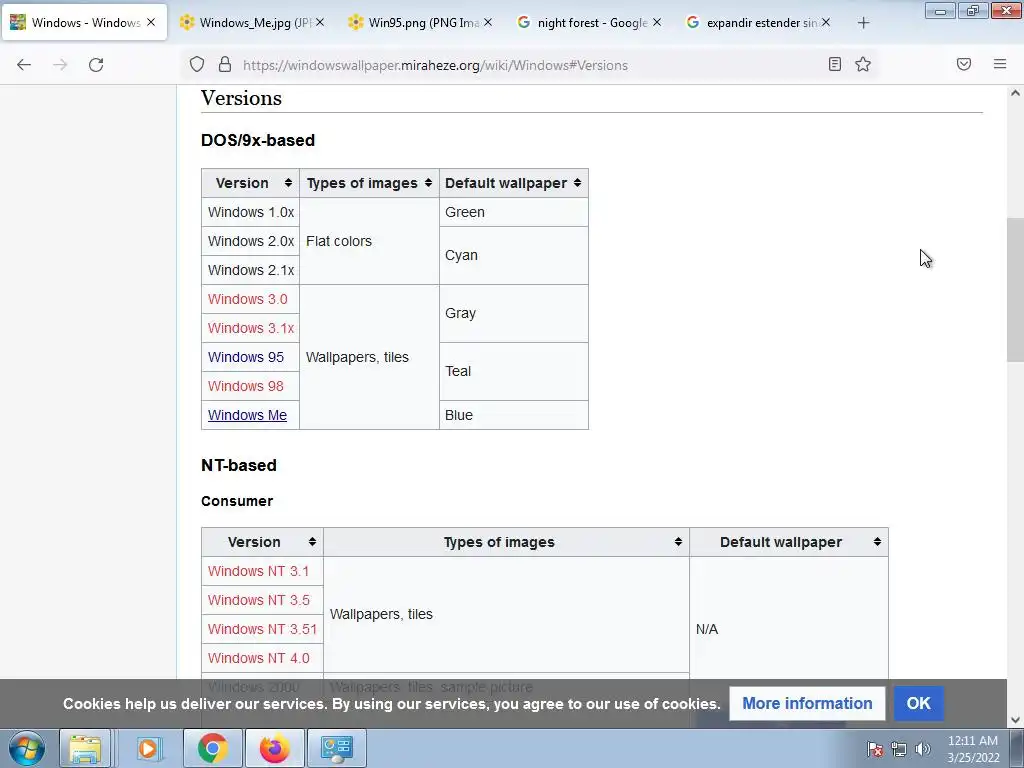Image resolution: width=1024 pixels, height=768 pixels.
Task: Click the Teal default wallpaper cell
Action: (x=513, y=372)
